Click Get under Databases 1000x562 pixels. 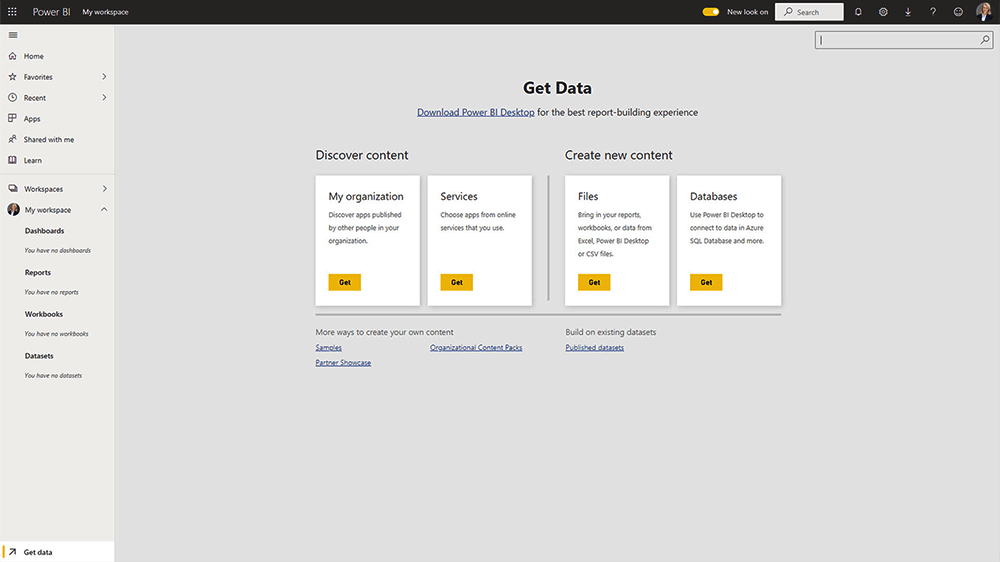[x=706, y=282]
